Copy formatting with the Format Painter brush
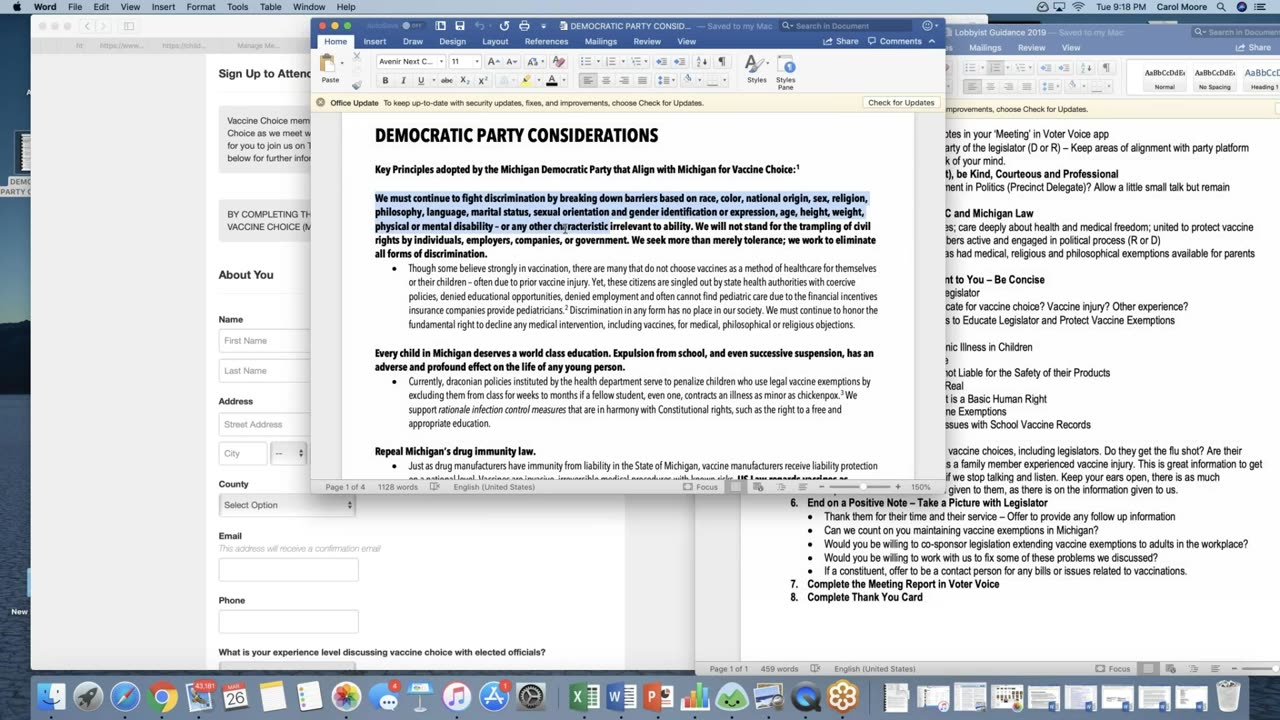Viewport: 1280px width, 720px height. click(357, 86)
